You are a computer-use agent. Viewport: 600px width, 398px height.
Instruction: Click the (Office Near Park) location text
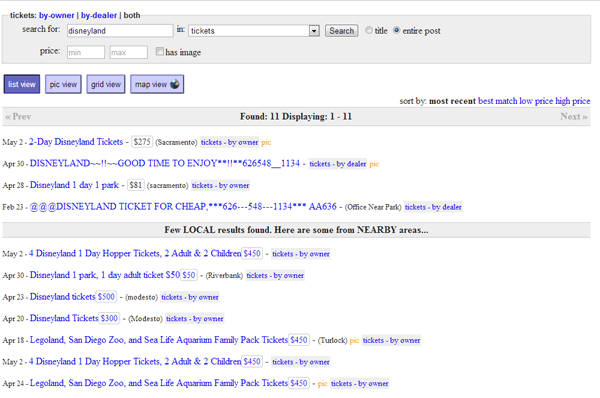tap(373, 207)
